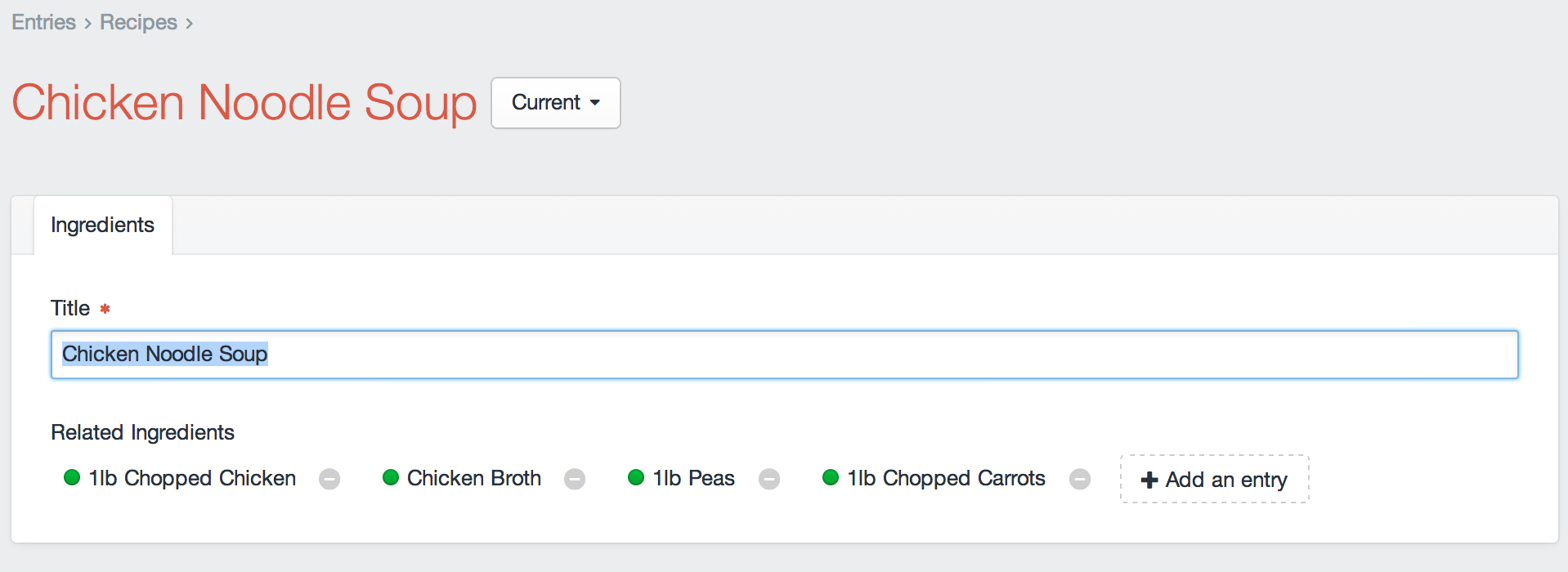
Task: Remove 1lb Chopped Carrots from related ingredients
Action: point(1080,479)
